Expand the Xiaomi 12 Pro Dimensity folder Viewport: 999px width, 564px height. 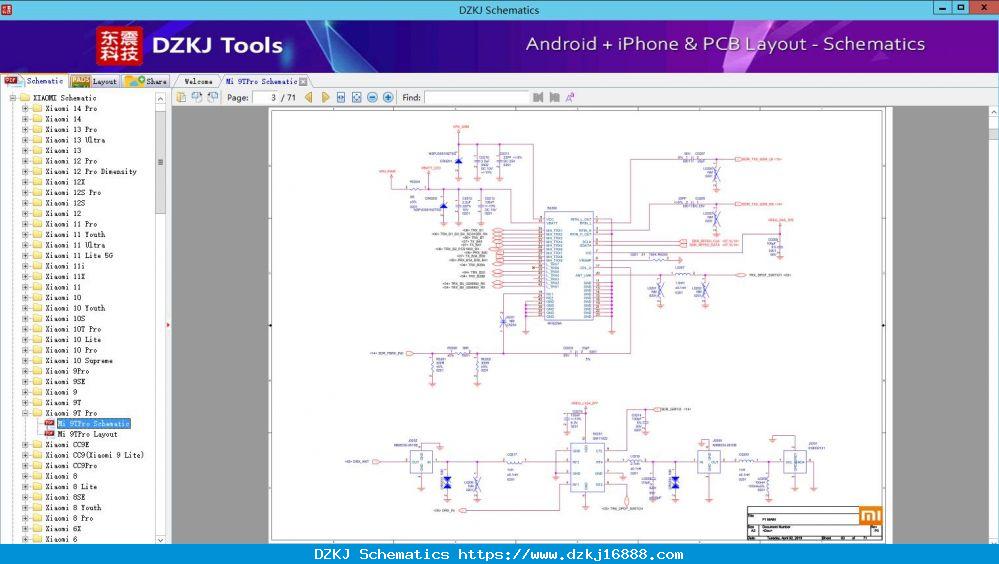pos(25,171)
